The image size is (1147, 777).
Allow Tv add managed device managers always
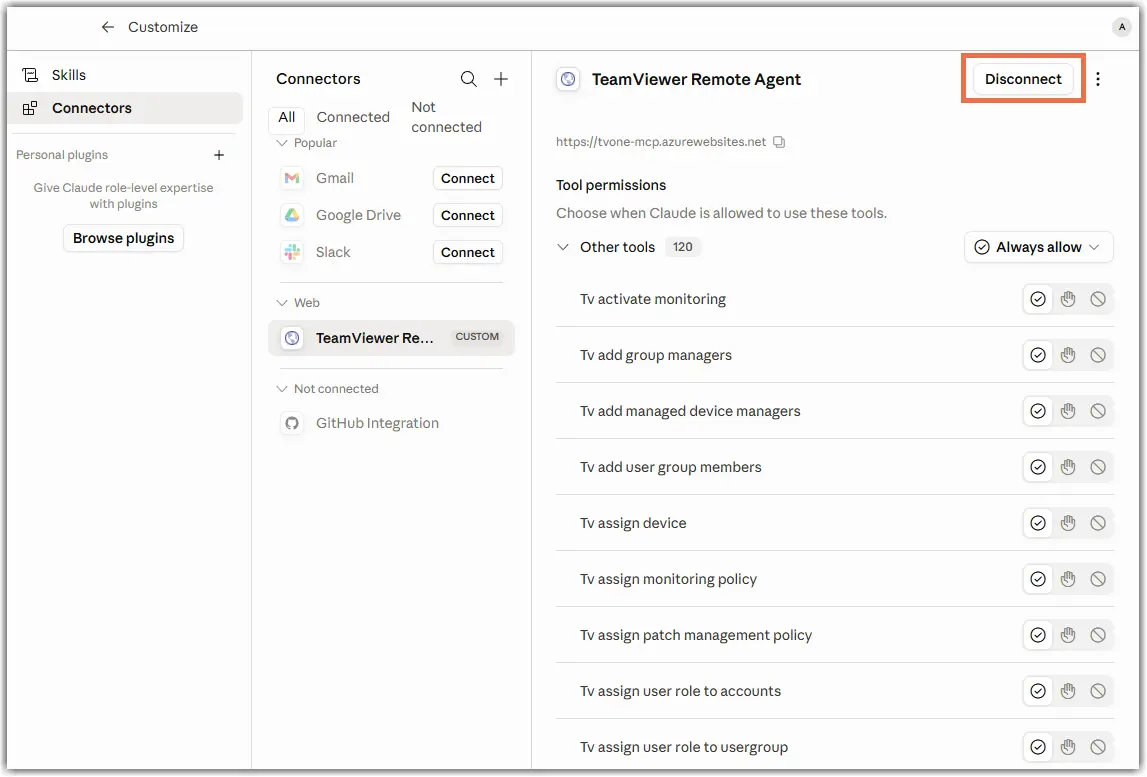click(1037, 411)
